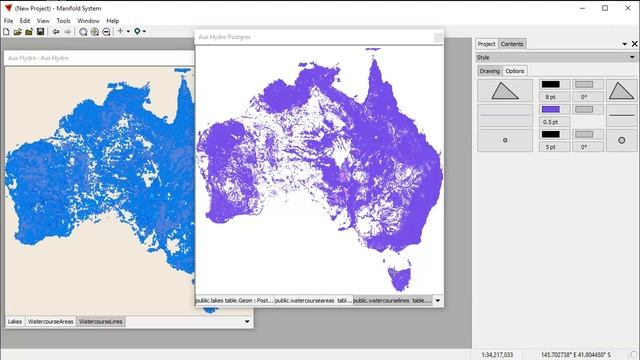Click the black area stroke color swatch
The height and width of the screenshot is (360, 640).
(x=550, y=84)
